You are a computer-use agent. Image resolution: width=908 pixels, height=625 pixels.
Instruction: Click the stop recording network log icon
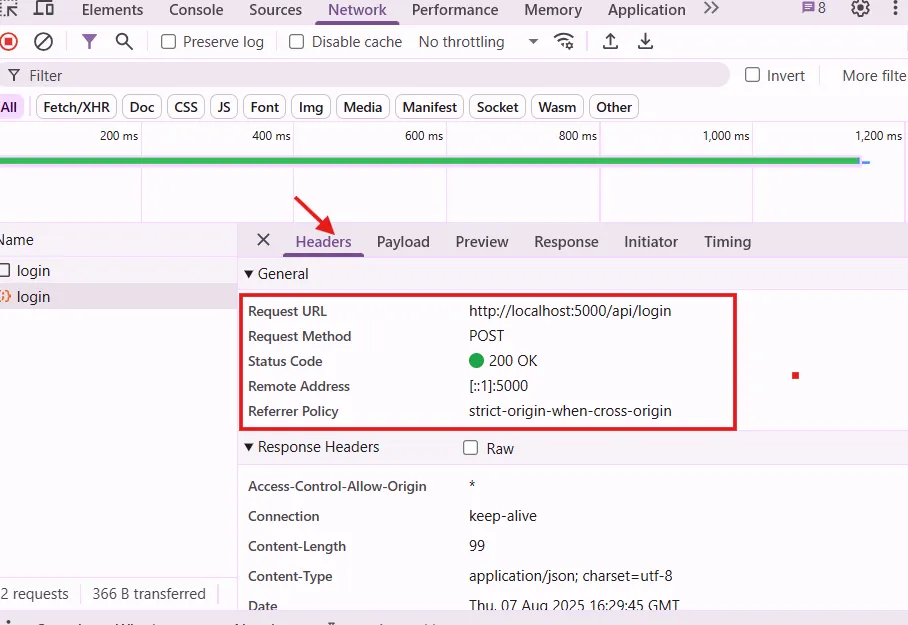click(9, 42)
